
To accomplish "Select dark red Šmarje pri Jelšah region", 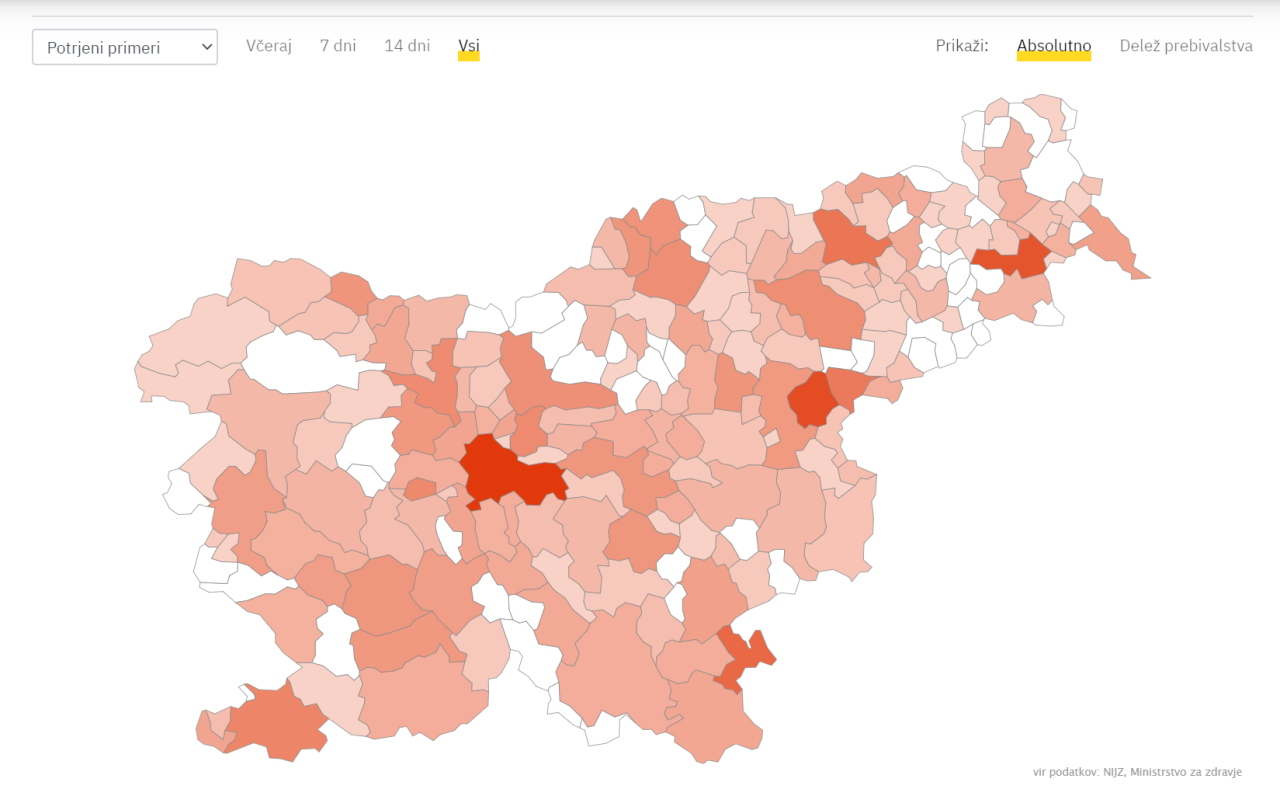I will (x=812, y=398).
